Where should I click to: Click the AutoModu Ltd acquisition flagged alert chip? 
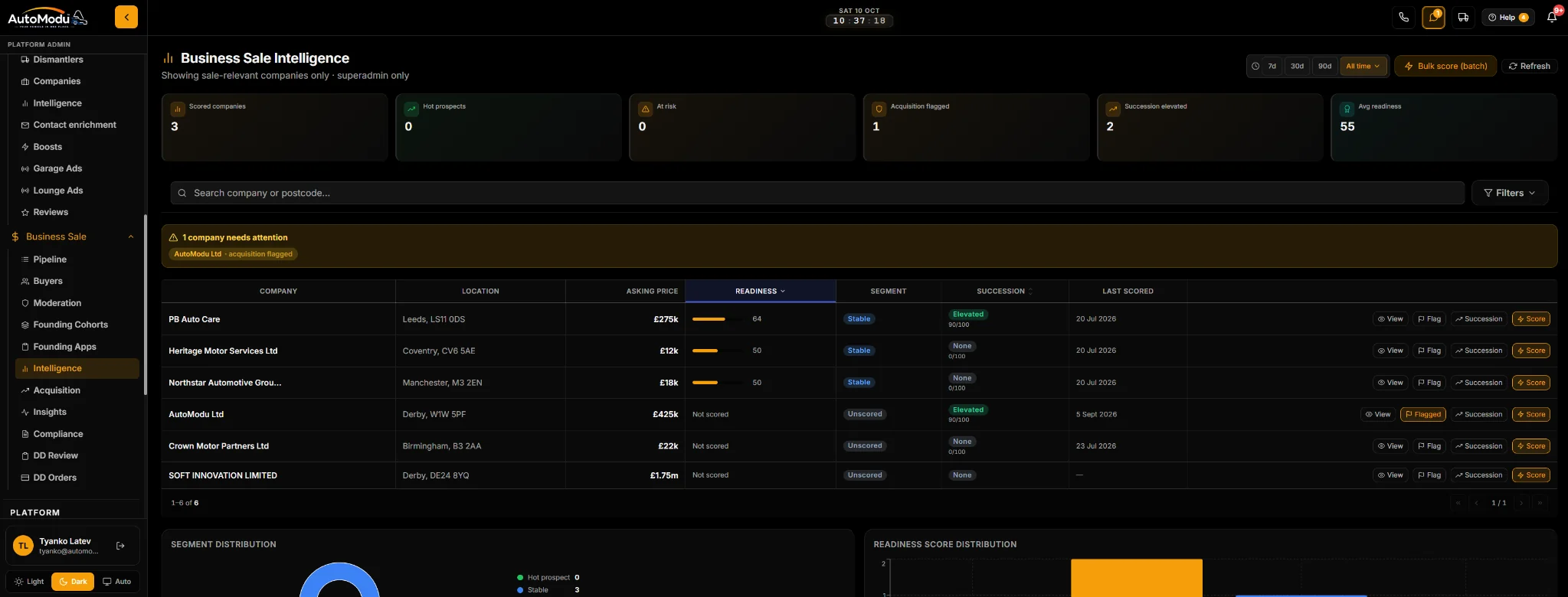[234, 254]
